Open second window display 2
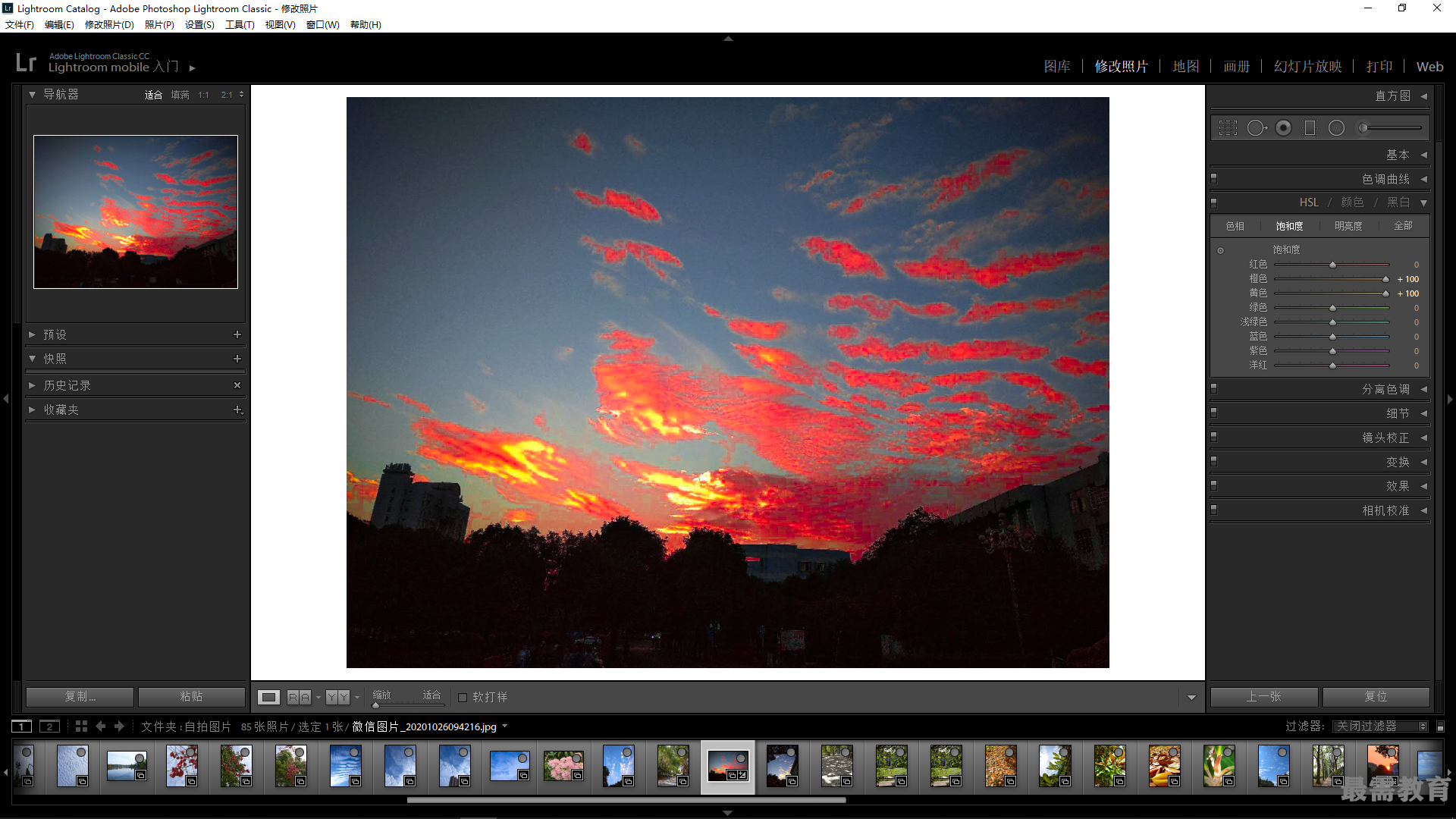Viewport: 1456px width, 819px height. [x=49, y=726]
